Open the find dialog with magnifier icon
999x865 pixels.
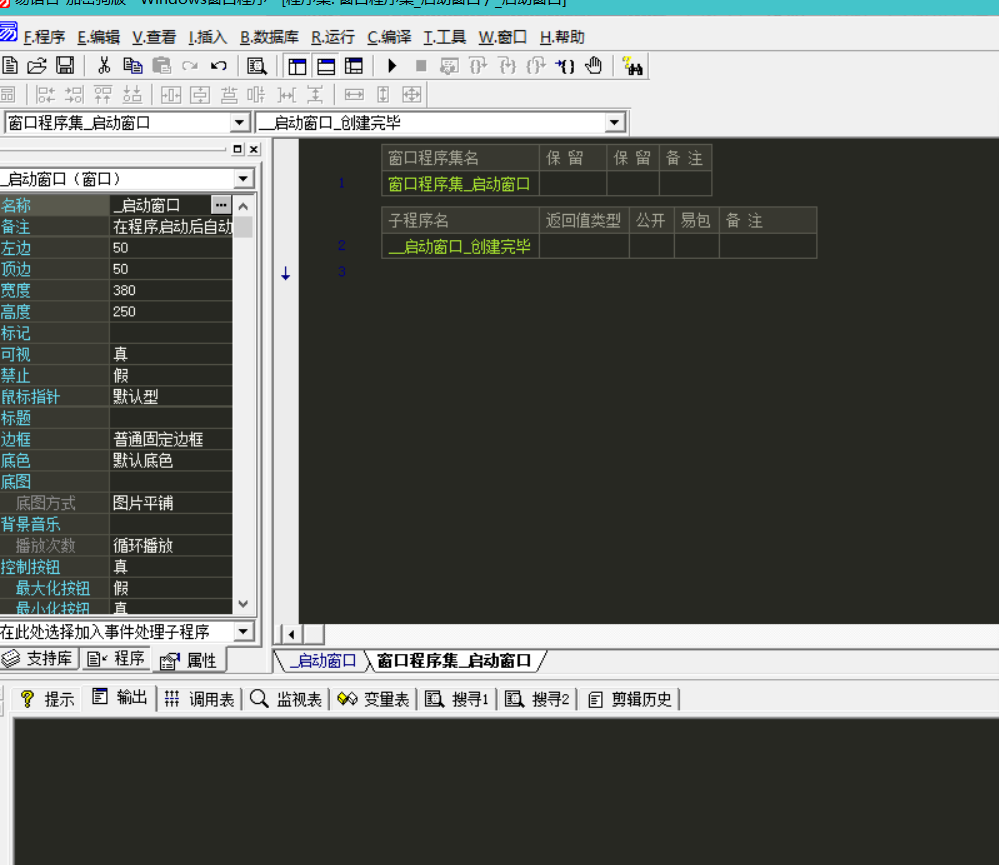pyautogui.click(x=256, y=65)
